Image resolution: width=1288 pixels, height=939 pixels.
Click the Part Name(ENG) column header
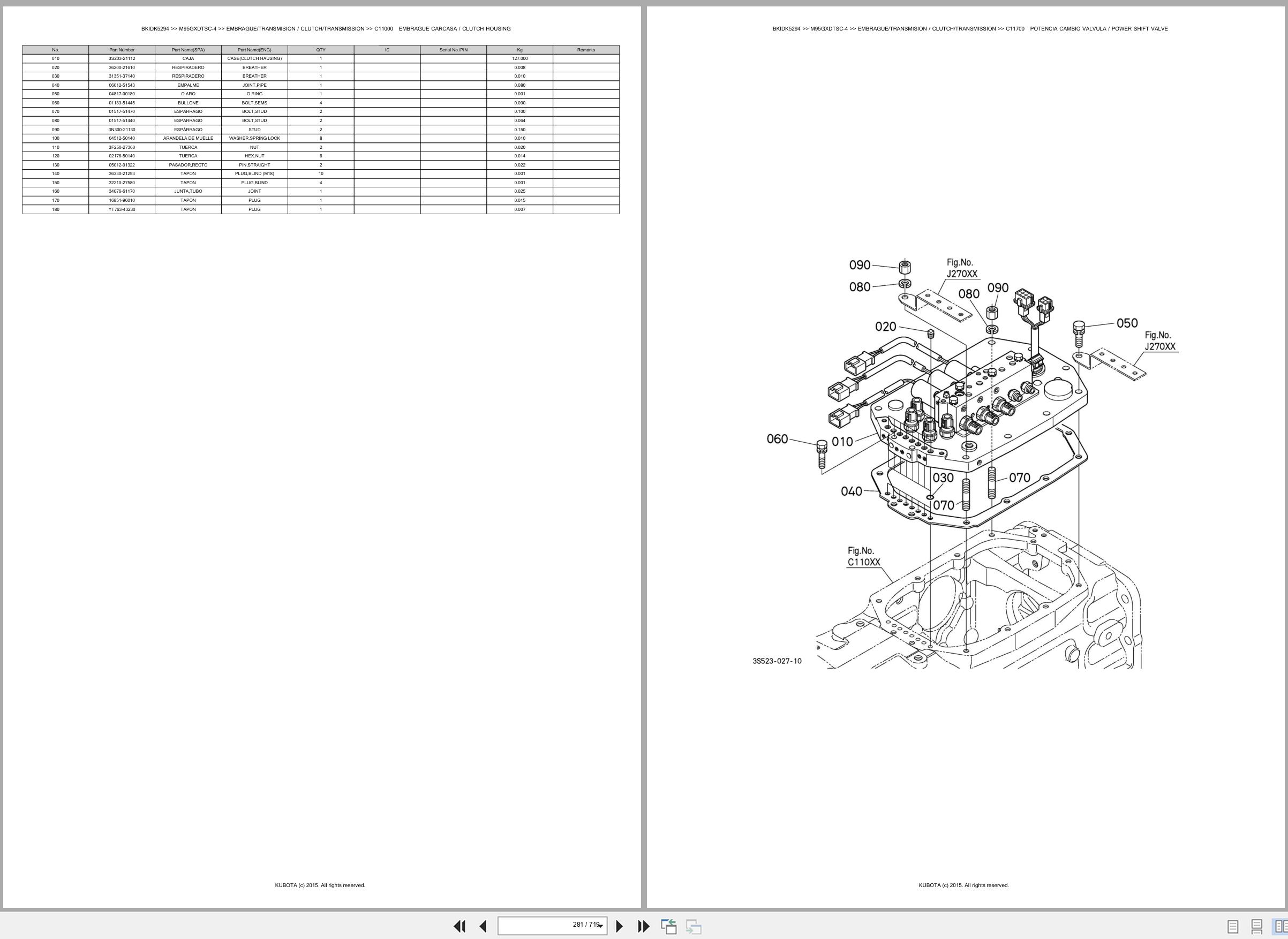tap(254, 50)
